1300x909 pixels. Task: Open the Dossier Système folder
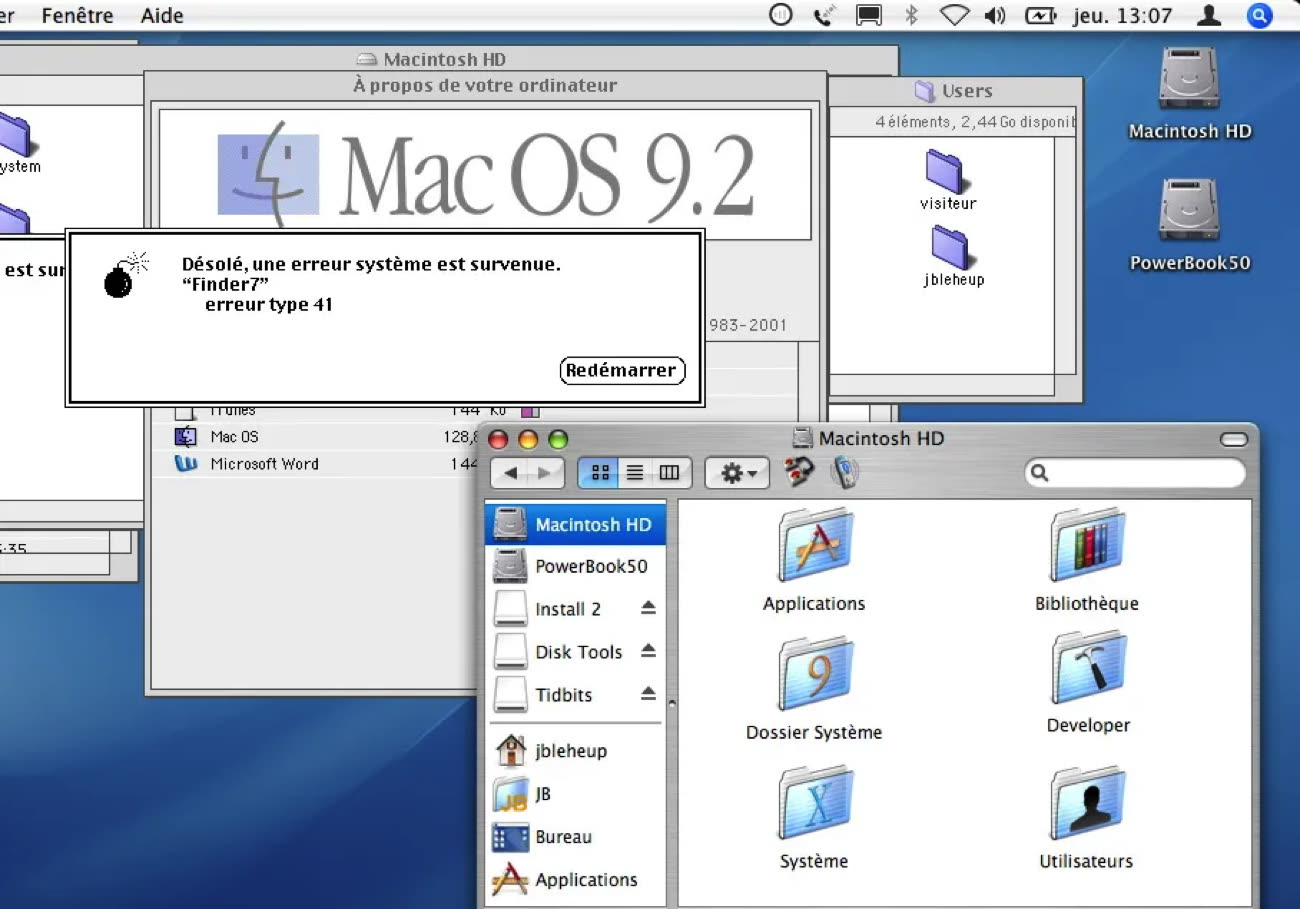pyautogui.click(x=814, y=675)
